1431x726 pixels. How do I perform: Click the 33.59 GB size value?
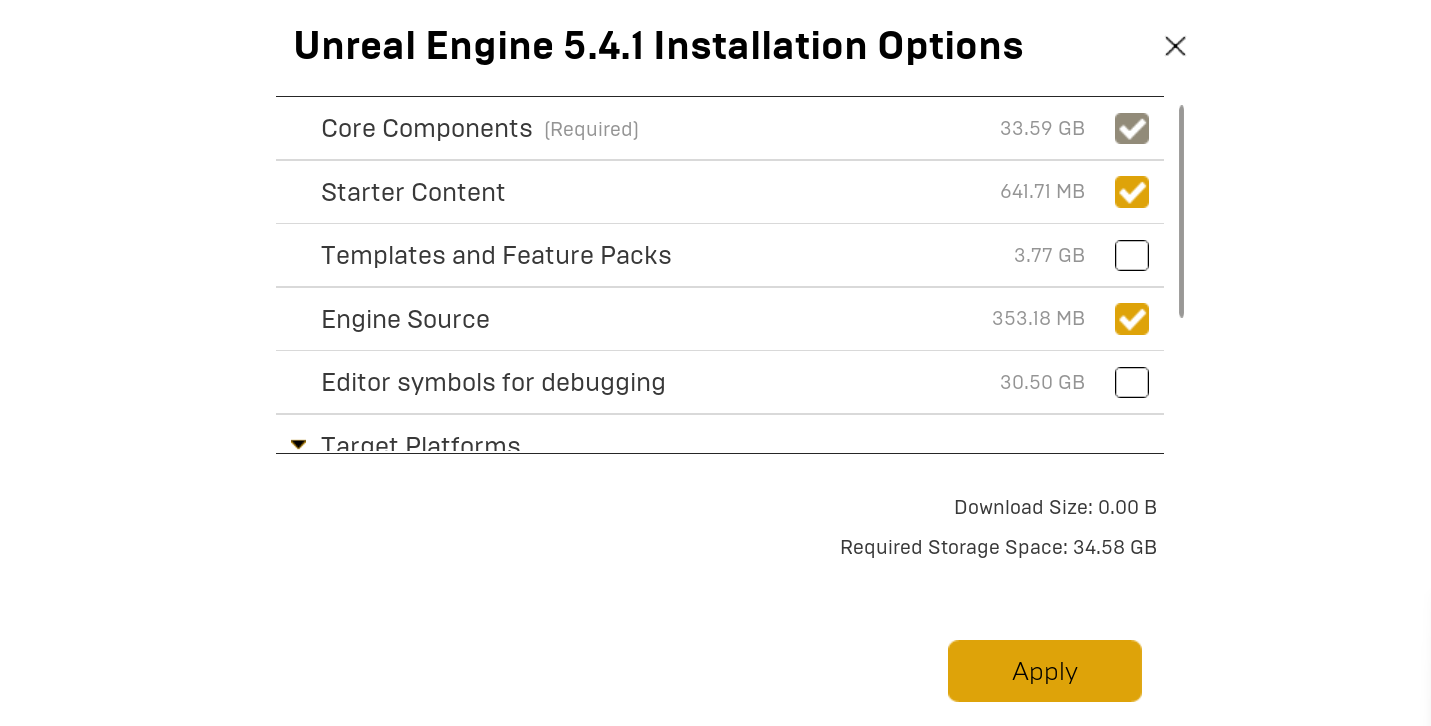tap(1042, 129)
